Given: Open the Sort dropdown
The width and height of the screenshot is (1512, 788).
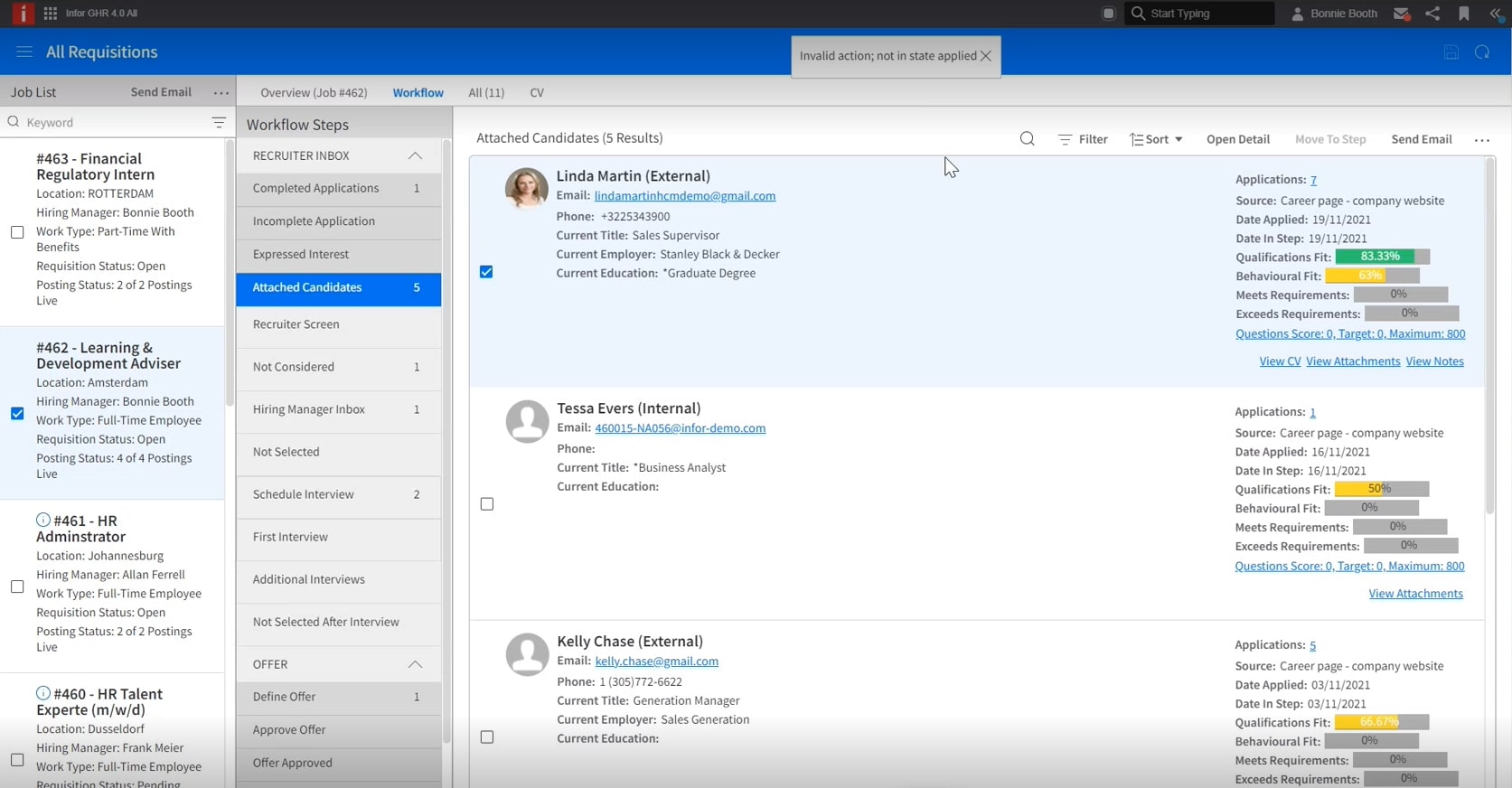Looking at the screenshot, I should tap(1156, 139).
